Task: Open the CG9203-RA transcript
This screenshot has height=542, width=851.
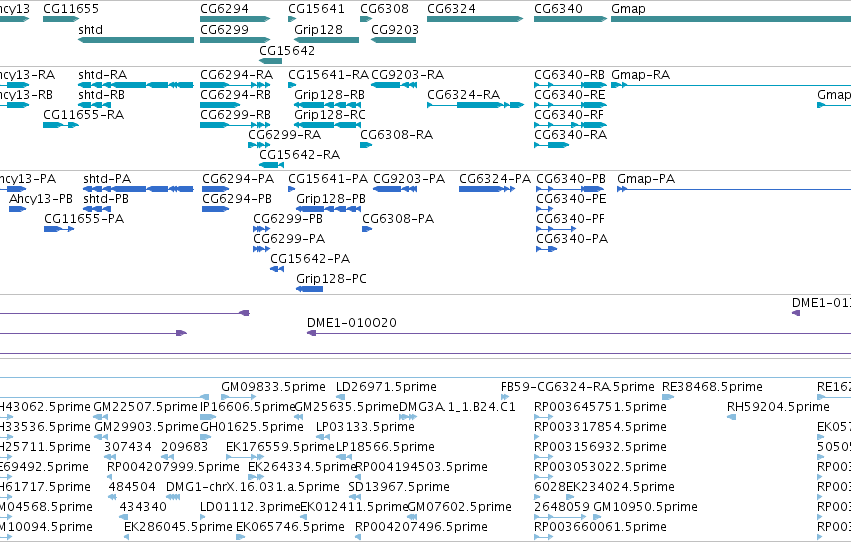Action: pos(394,85)
